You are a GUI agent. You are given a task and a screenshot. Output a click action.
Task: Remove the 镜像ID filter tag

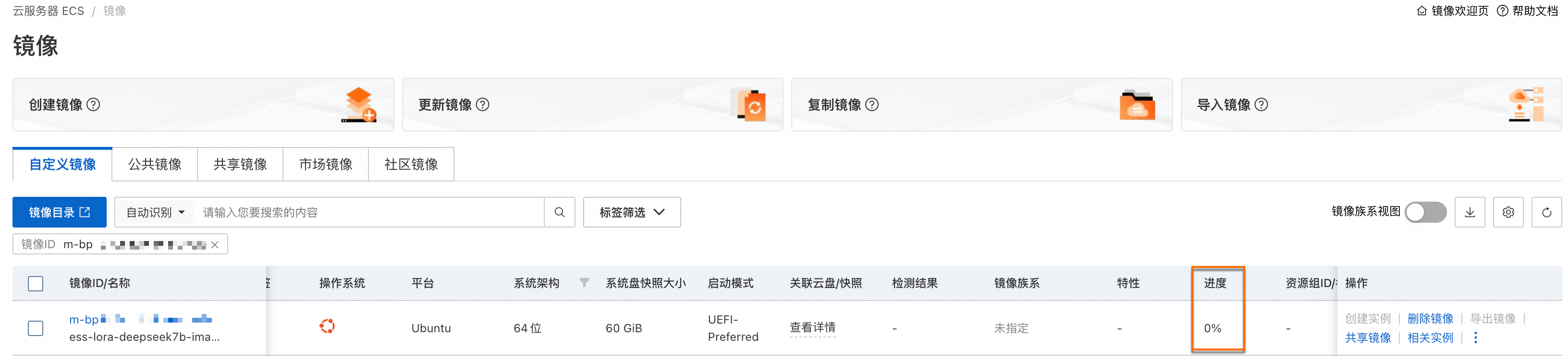[x=215, y=245]
